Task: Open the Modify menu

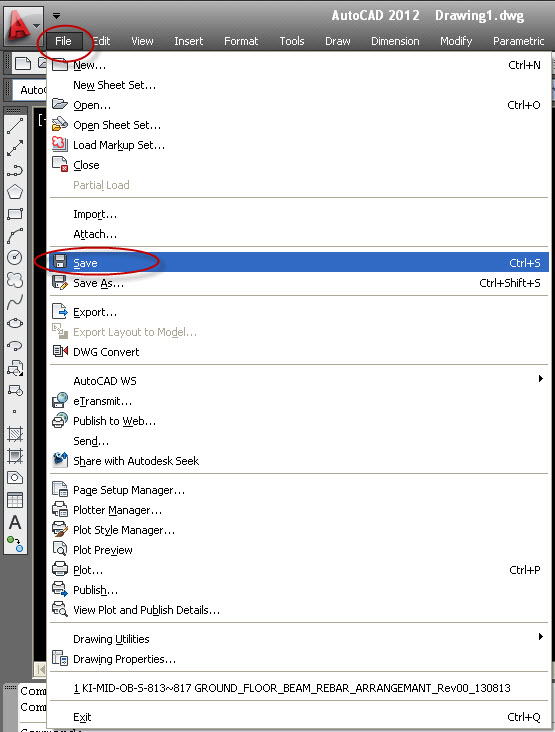Action: [x=456, y=41]
